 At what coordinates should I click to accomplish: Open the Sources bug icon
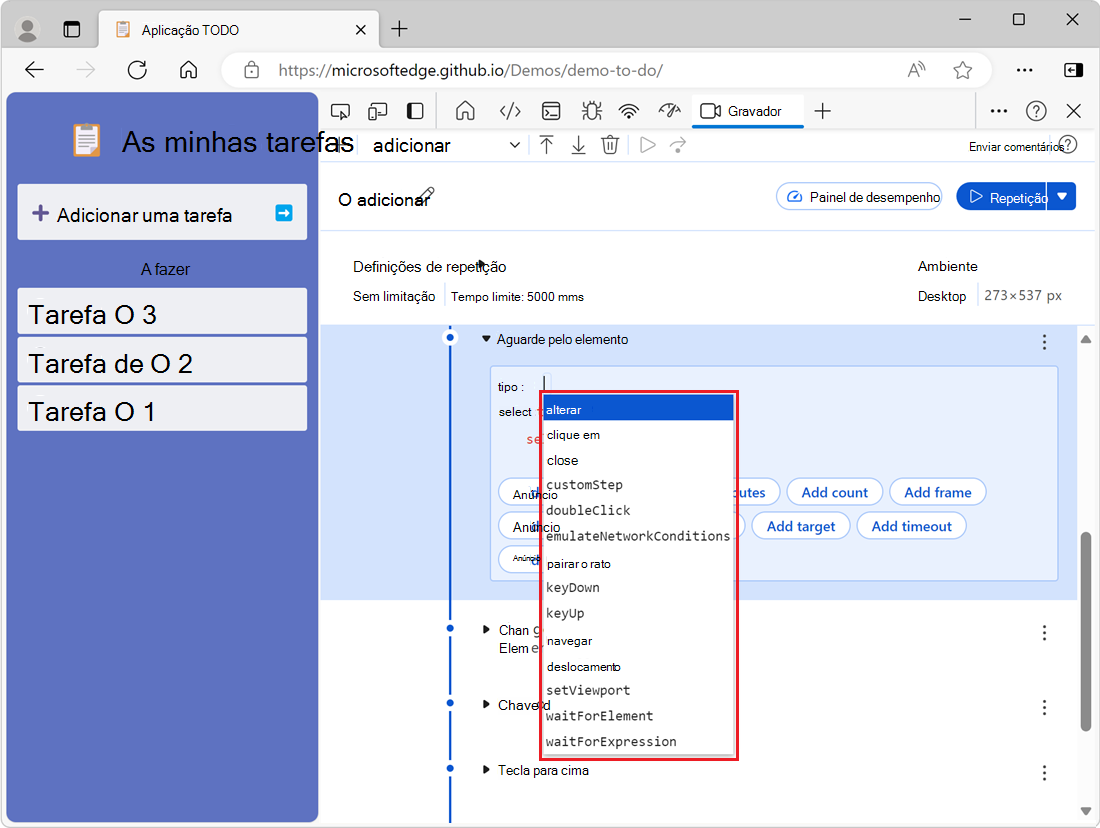point(590,111)
